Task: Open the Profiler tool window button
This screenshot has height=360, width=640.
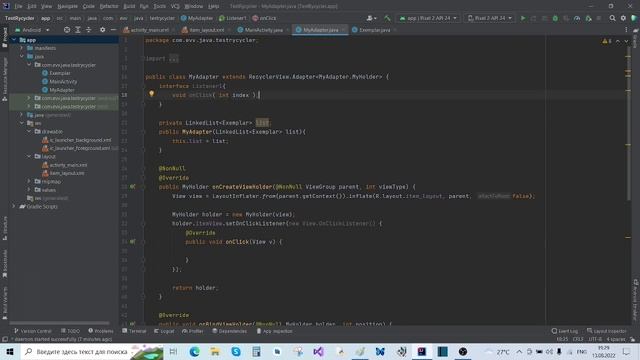Action: click(x=193, y=331)
